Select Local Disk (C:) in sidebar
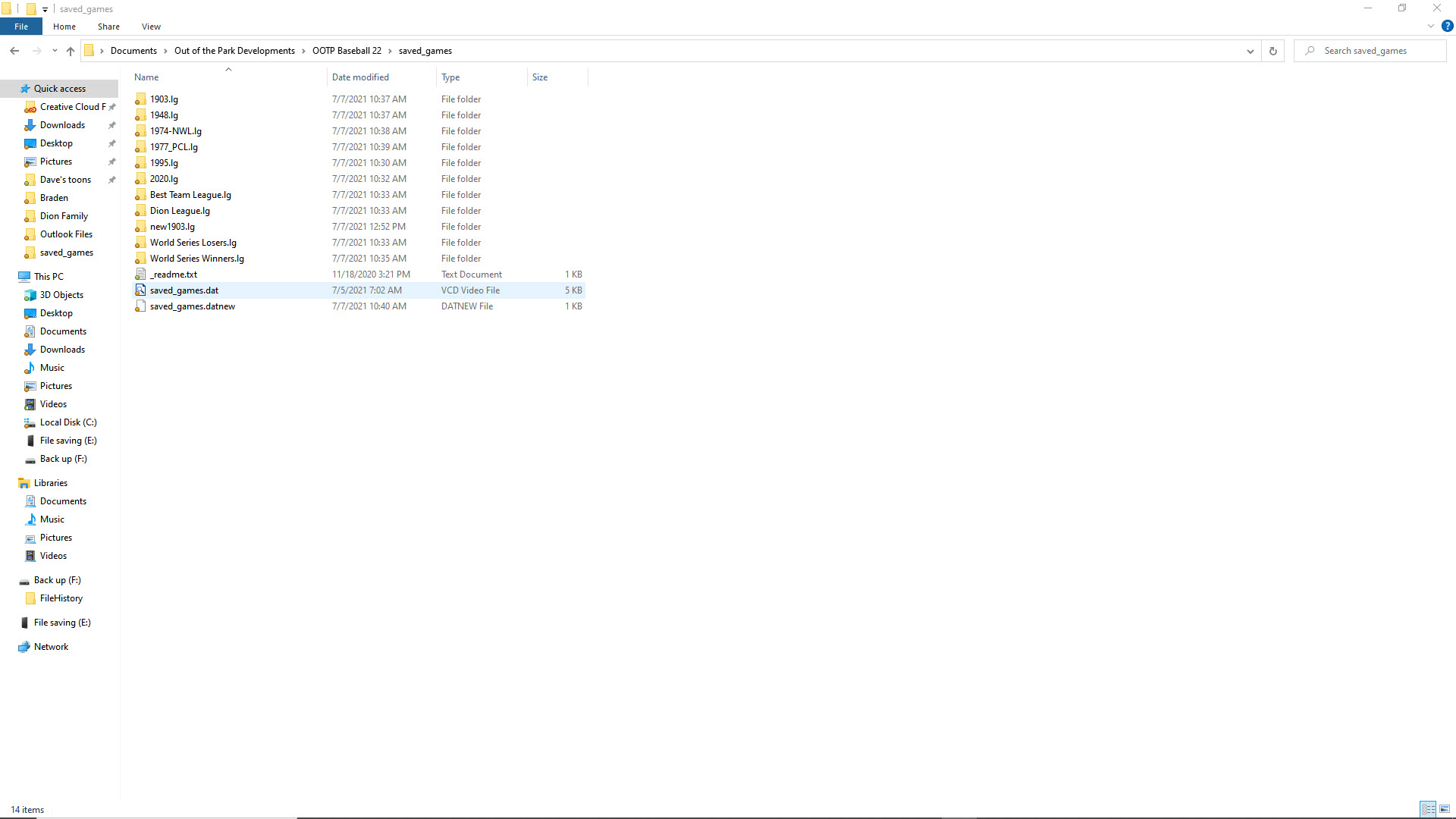Screen dimensions: 1456x819 pyautogui.click(x=68, y=422)
